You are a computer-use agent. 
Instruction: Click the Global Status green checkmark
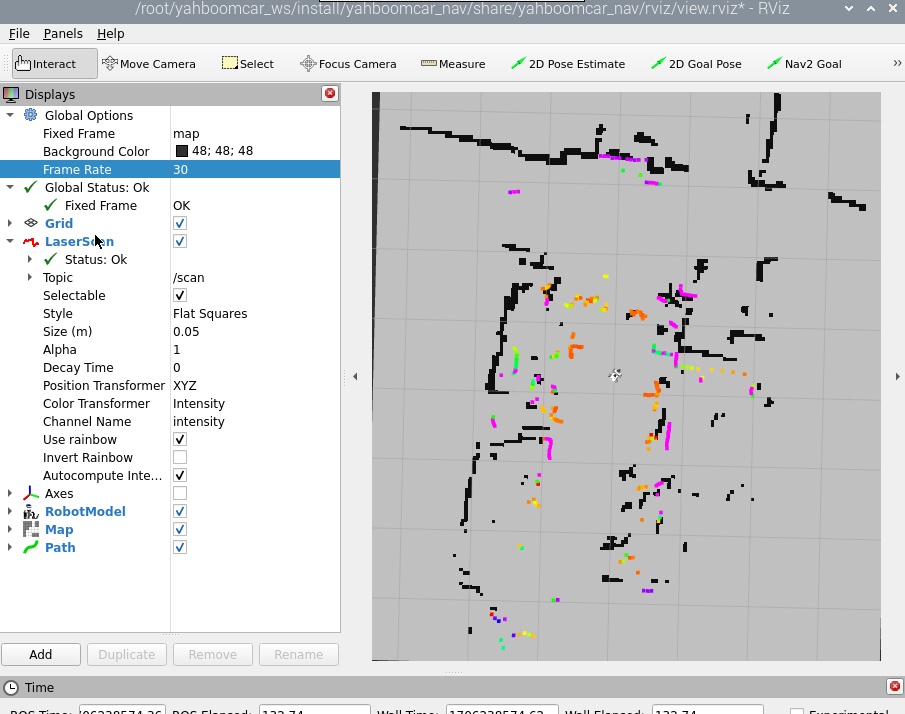(31, 187)
